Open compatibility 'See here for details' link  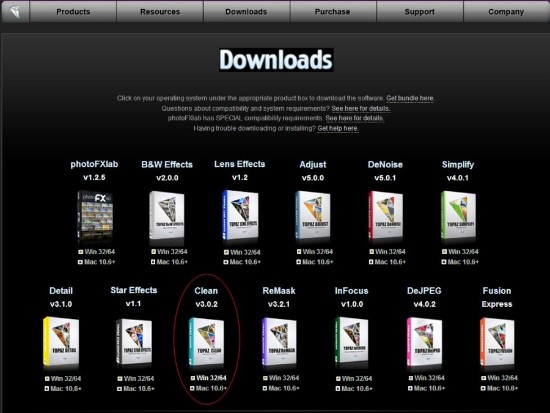tap(361, 108)
